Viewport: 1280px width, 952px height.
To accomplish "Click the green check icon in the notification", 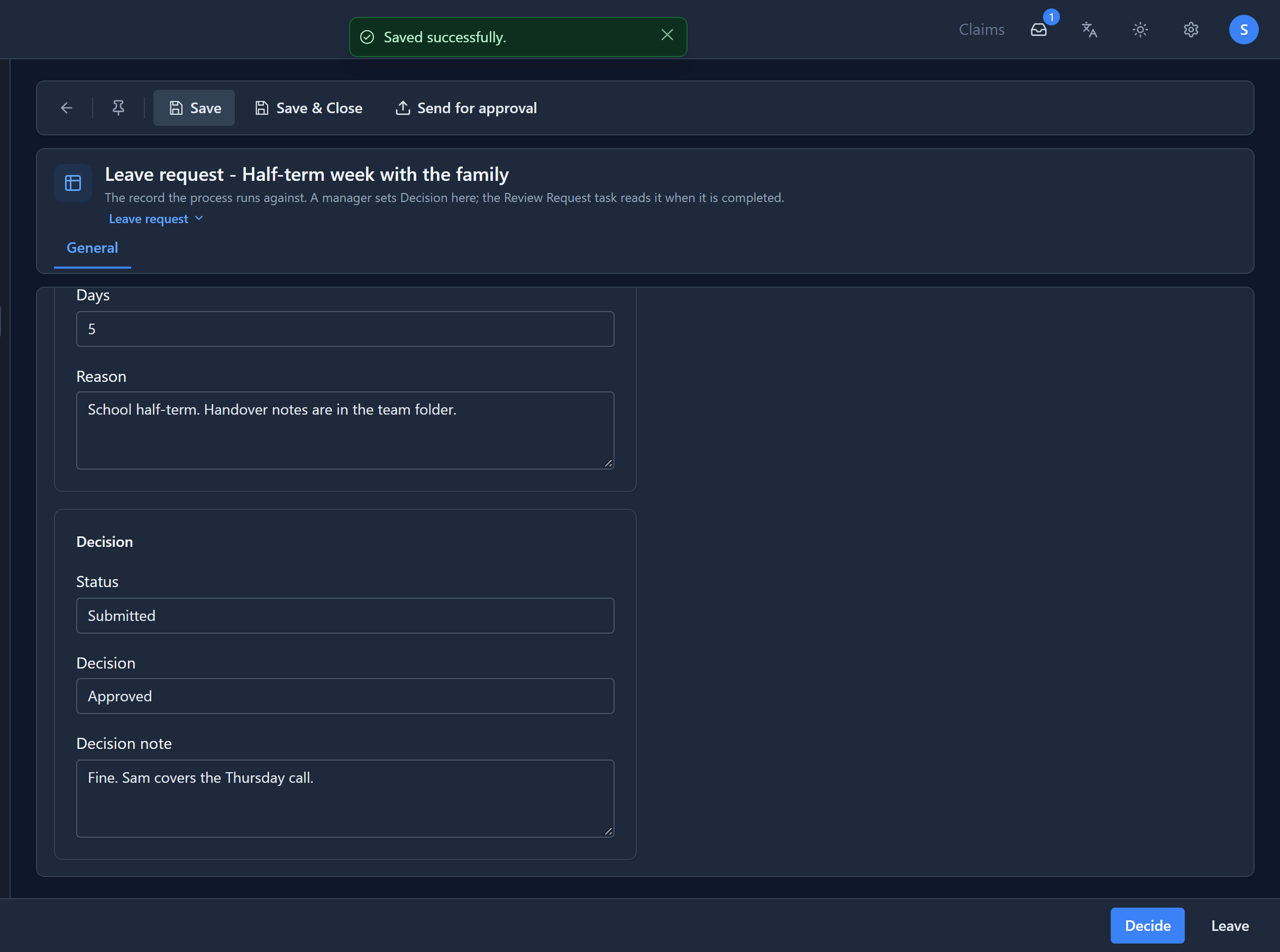I will click(x=367, y=37).
